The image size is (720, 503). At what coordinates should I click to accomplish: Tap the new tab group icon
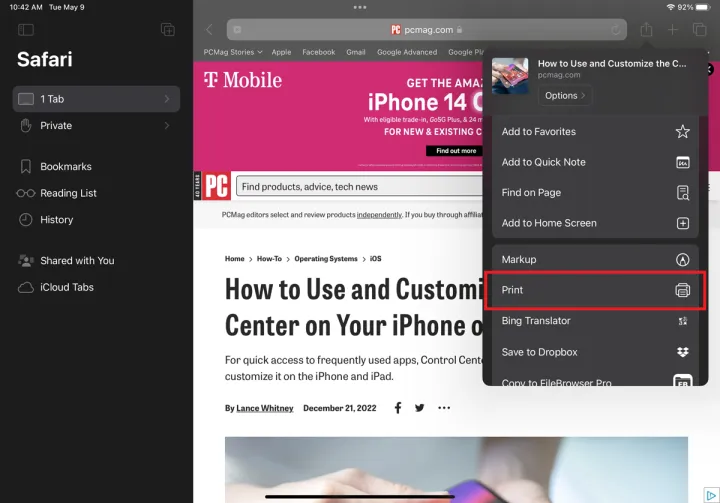tap(167, 30)
